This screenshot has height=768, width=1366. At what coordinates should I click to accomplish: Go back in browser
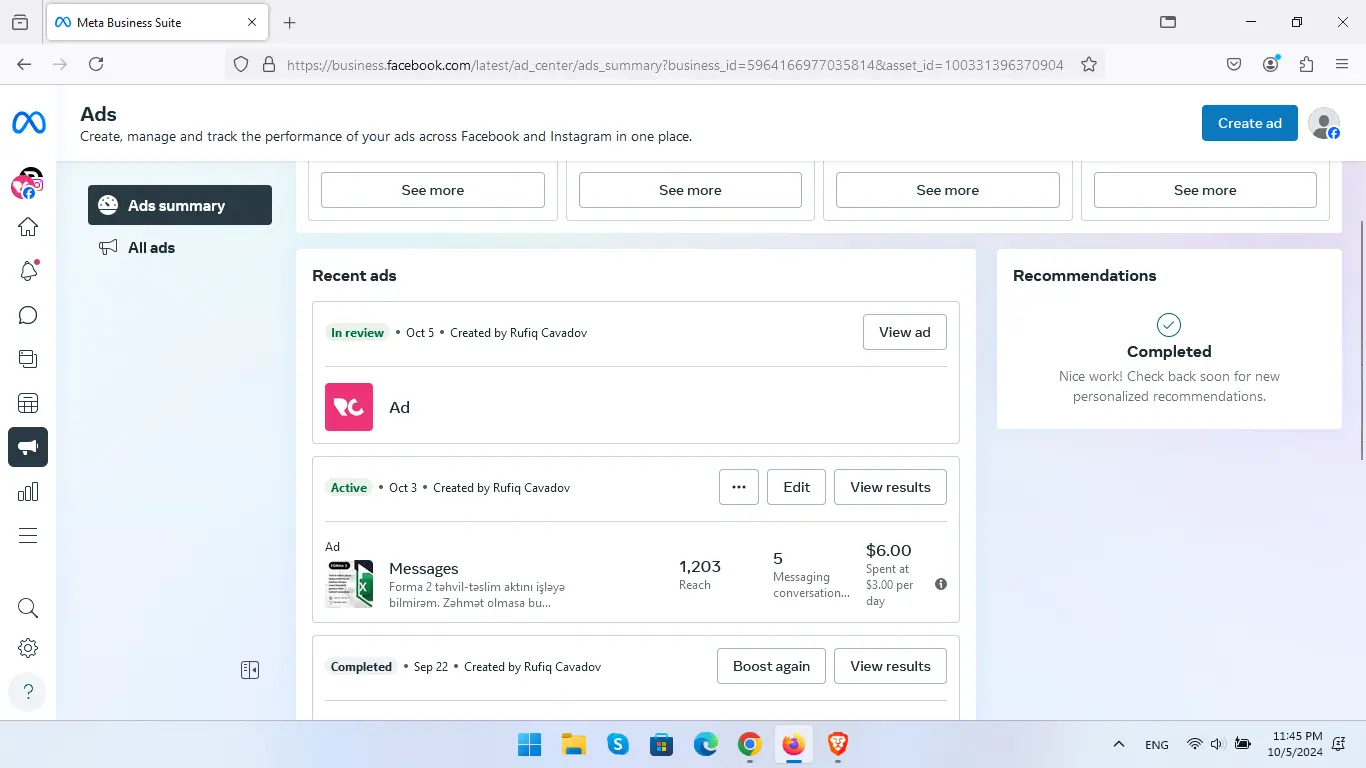(24, 64)
